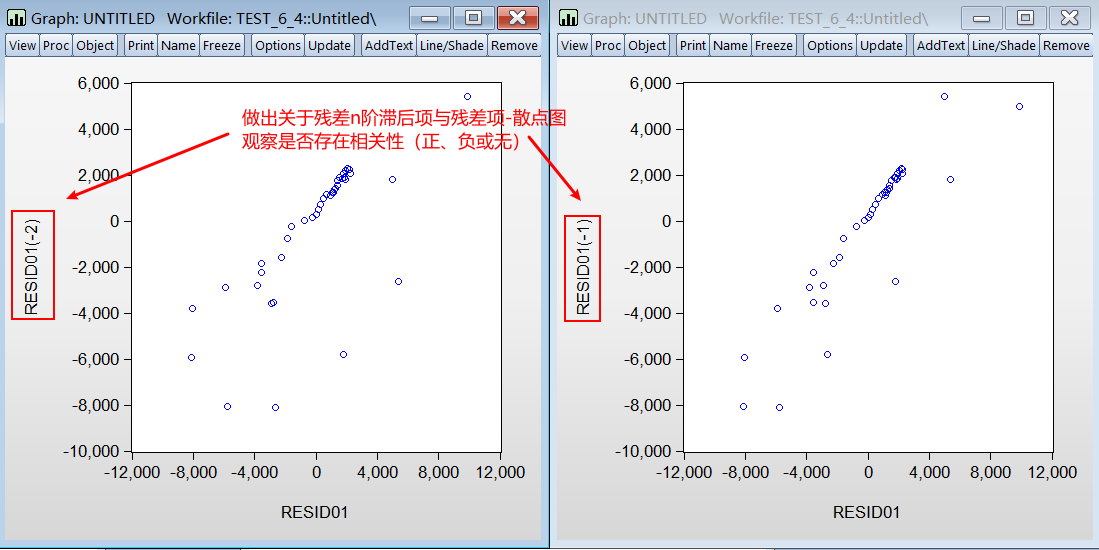Close the left graph window
Screen dimensions: 1099x550
coord(518,18)
